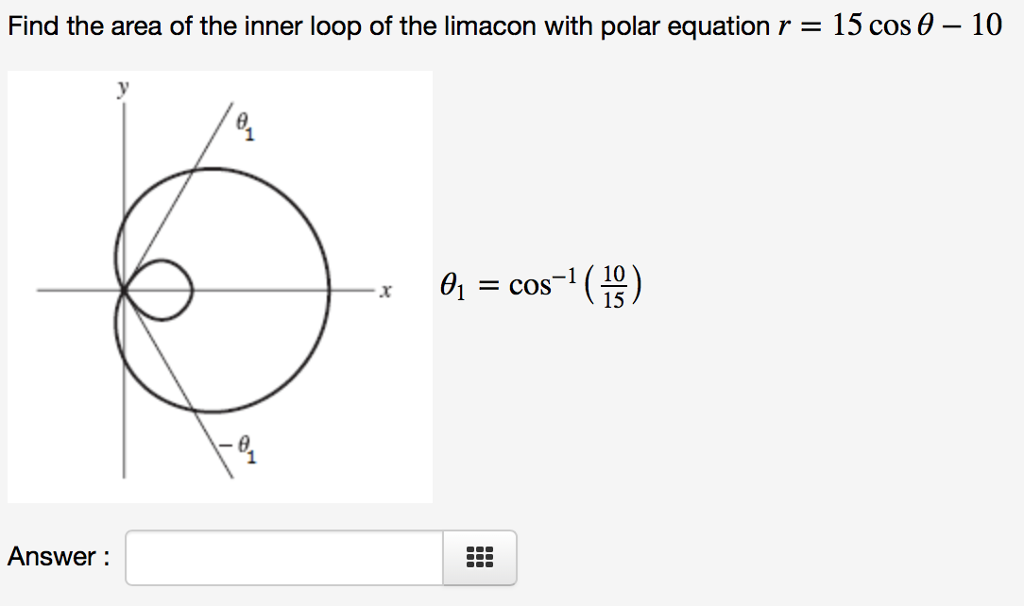1024x606 pixels.
Task: Click the polar equation r = 15 cos θ − 10
Action: tap(889, 25)
